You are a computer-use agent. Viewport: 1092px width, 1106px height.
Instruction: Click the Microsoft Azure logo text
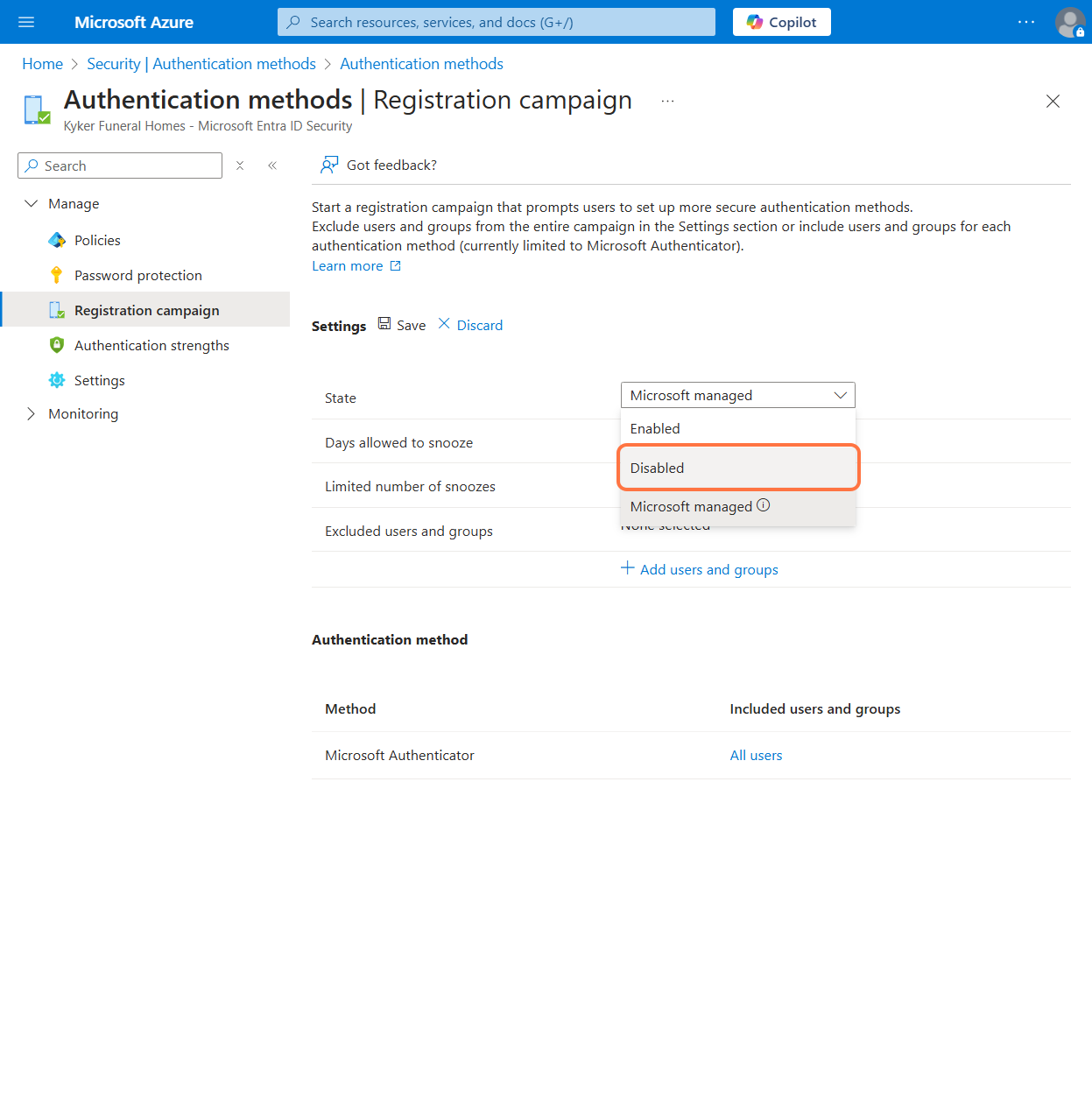click(x=134, y=22)
